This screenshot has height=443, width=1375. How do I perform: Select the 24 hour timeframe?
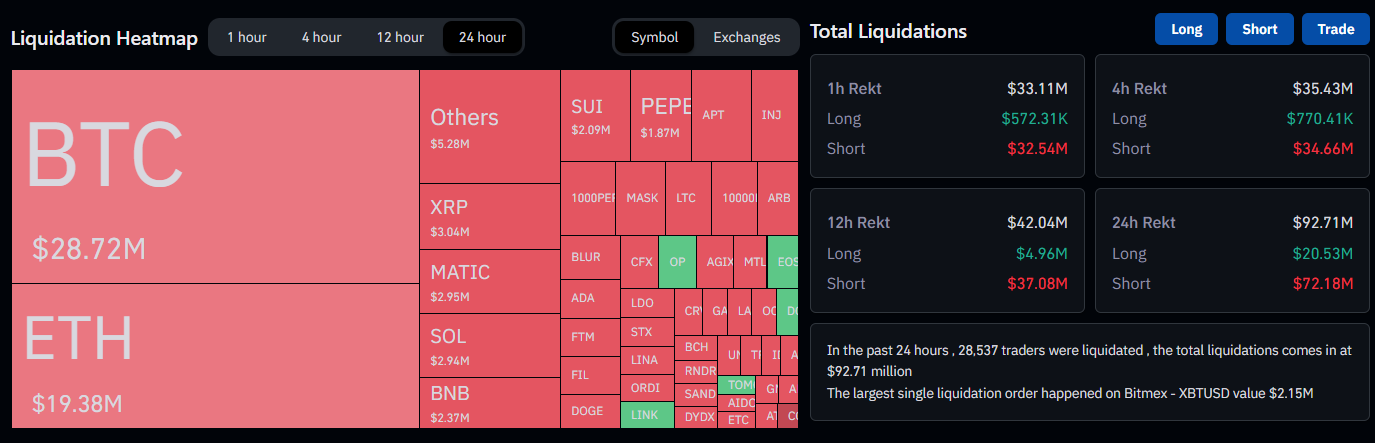482,38
